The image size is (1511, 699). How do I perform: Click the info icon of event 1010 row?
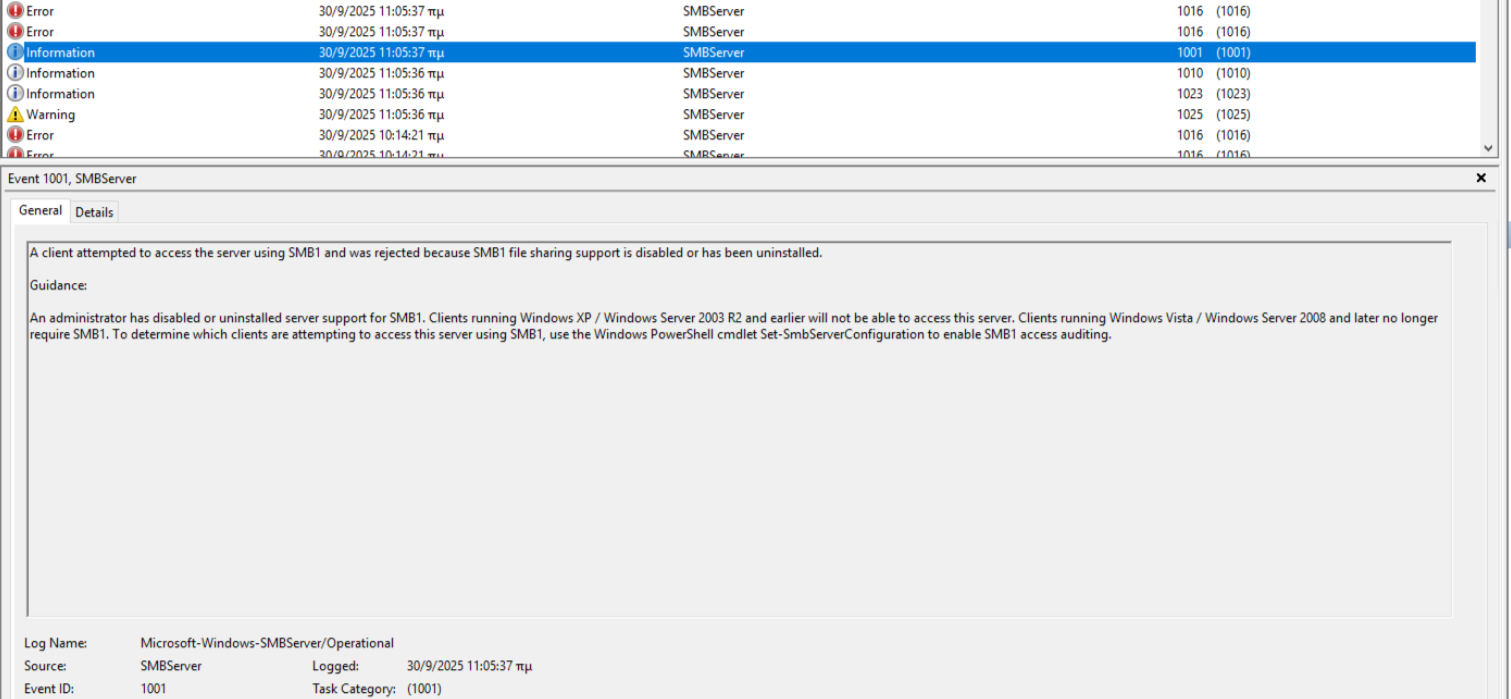[x=15, y=73]
